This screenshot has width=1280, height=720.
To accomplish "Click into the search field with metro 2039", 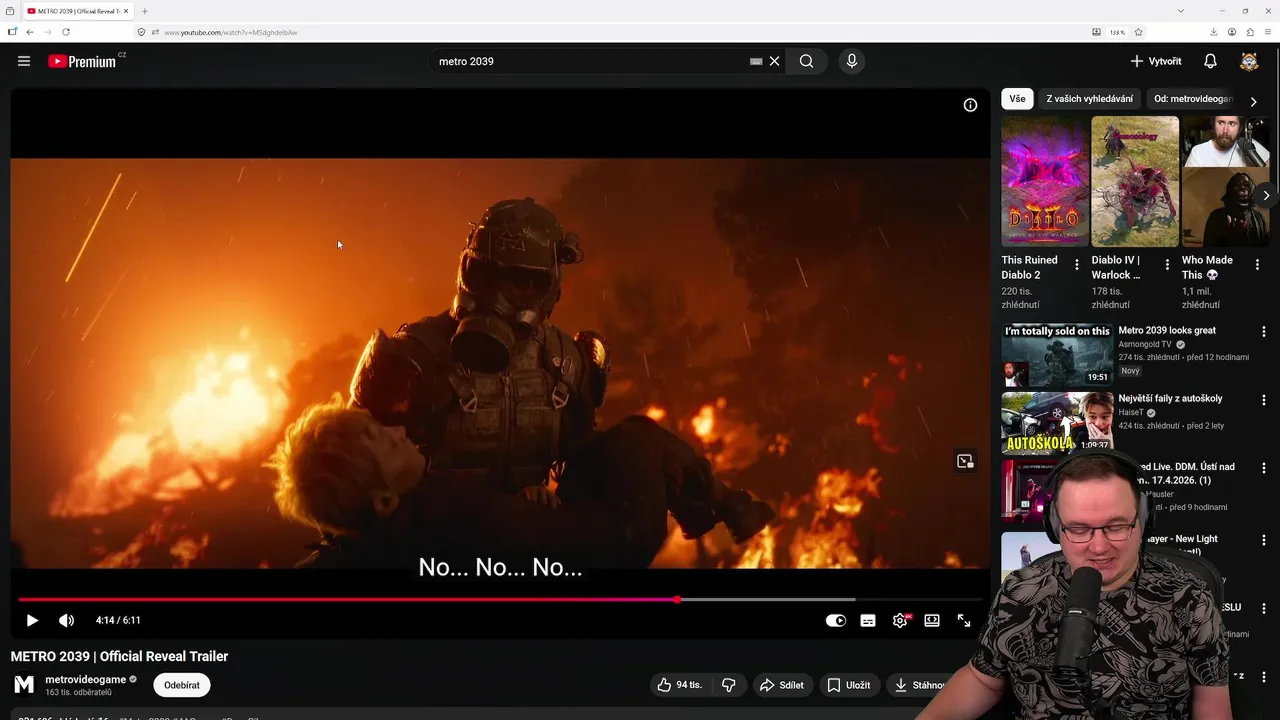I will point(590,61).
